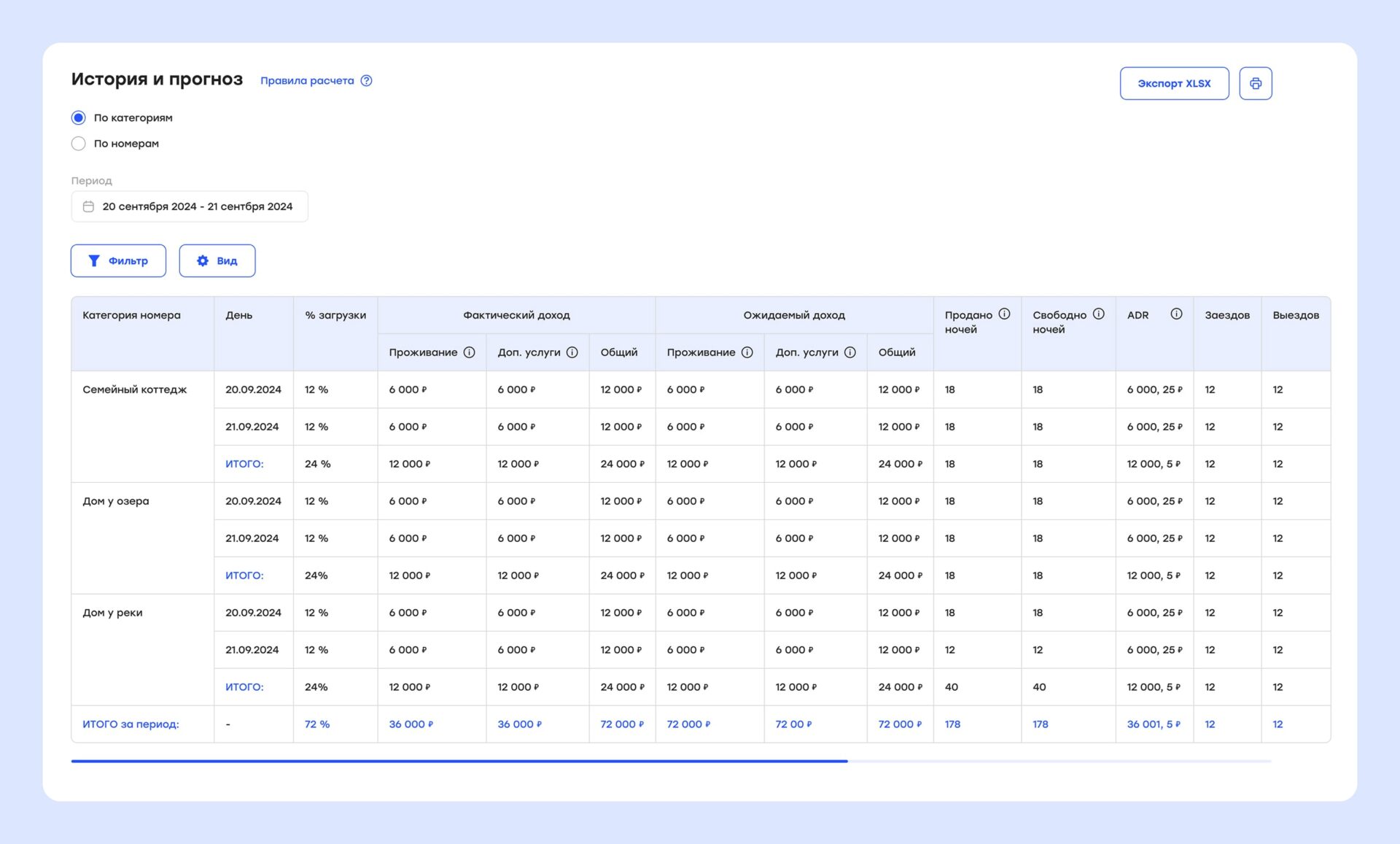Open the Правила расчета link
The width and height of the screenshot is (1400, 844).
(307, 81)
